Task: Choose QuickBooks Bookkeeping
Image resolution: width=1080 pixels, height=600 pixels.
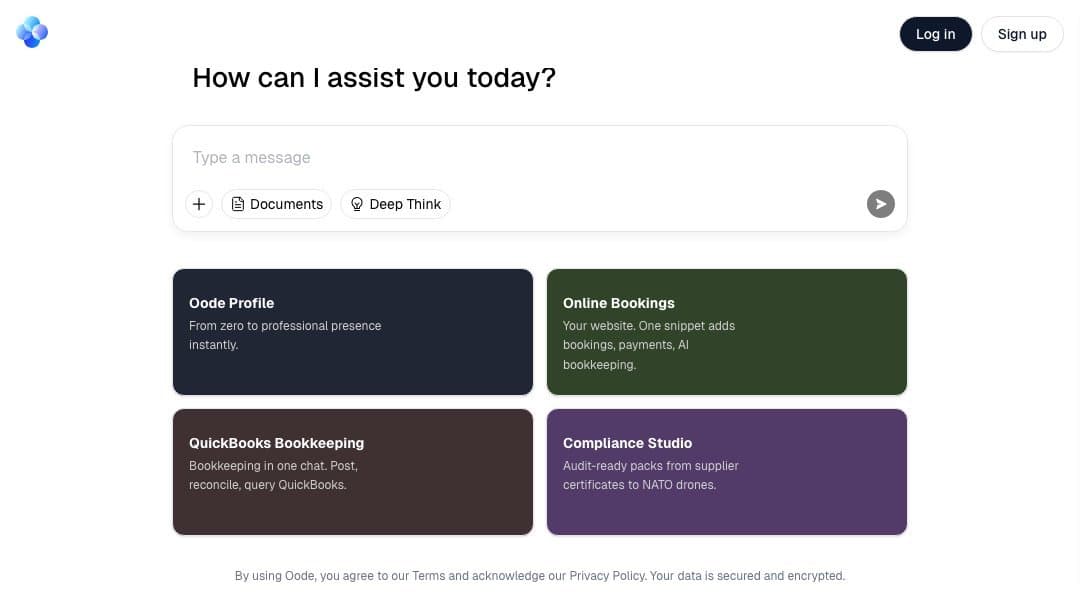Action: [x=352, y=471]
